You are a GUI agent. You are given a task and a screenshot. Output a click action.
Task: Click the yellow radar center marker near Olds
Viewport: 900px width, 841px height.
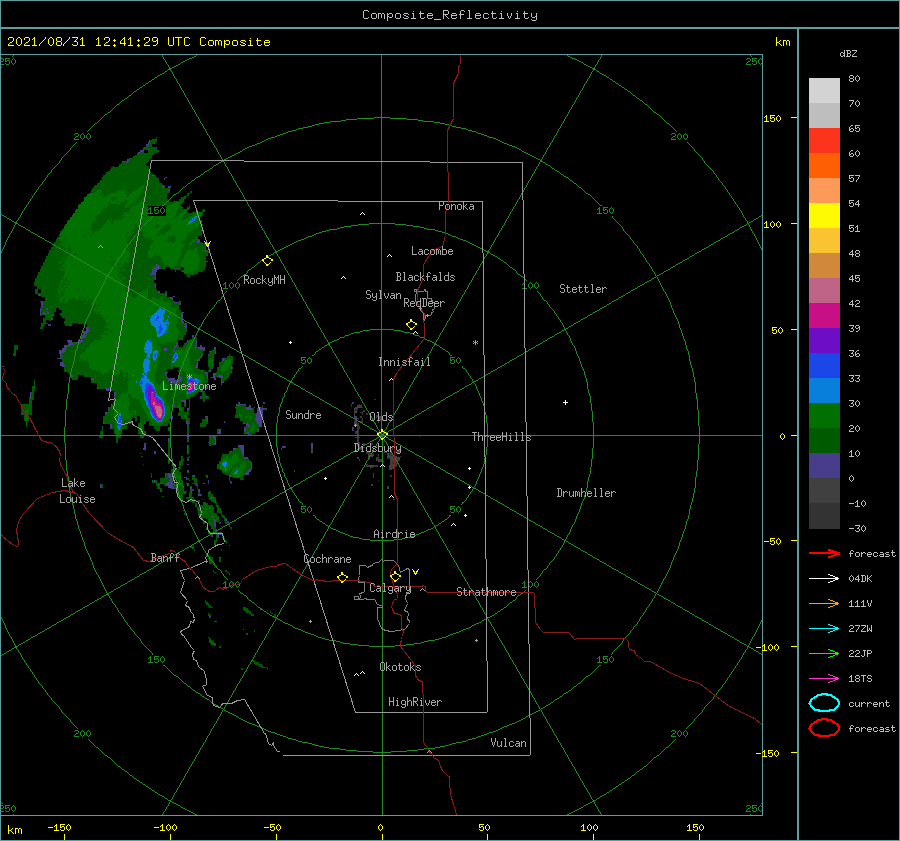(382, 435)
